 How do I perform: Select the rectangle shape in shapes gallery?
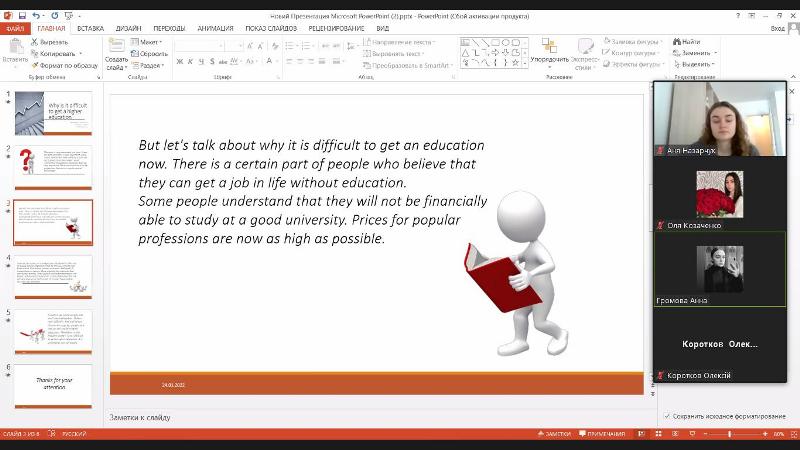[x=495, y=42]
